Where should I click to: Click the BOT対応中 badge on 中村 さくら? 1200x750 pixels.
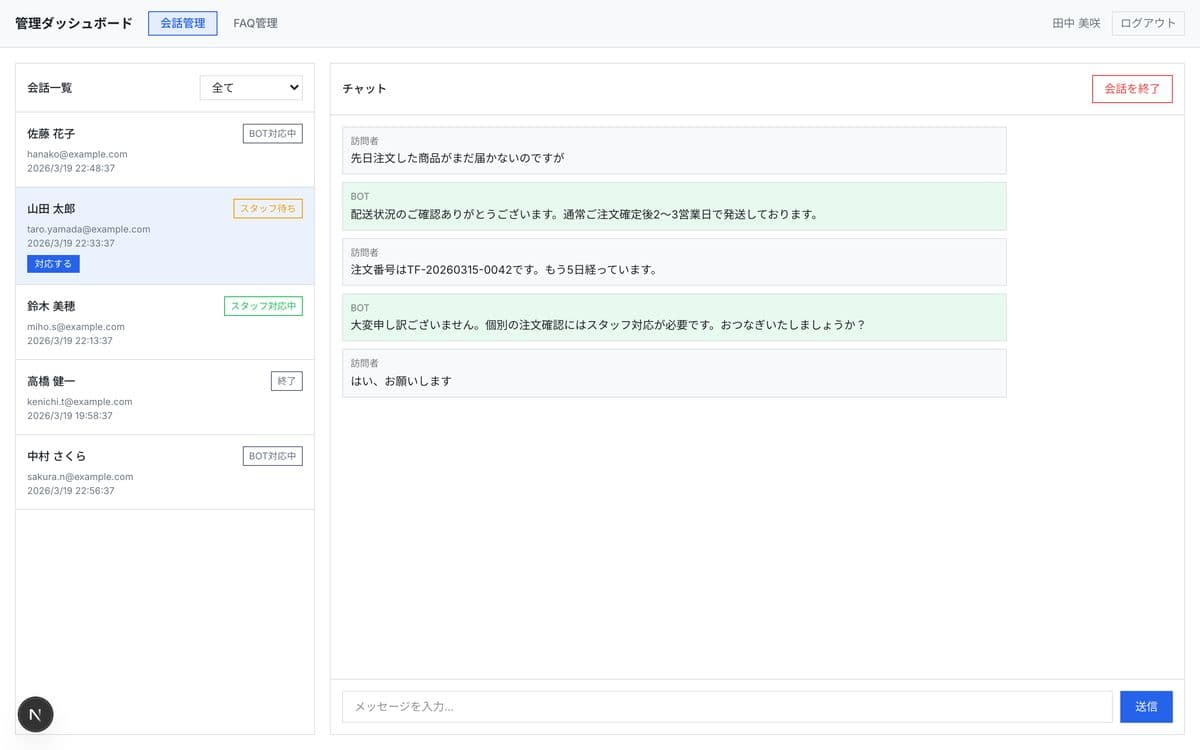272,455
